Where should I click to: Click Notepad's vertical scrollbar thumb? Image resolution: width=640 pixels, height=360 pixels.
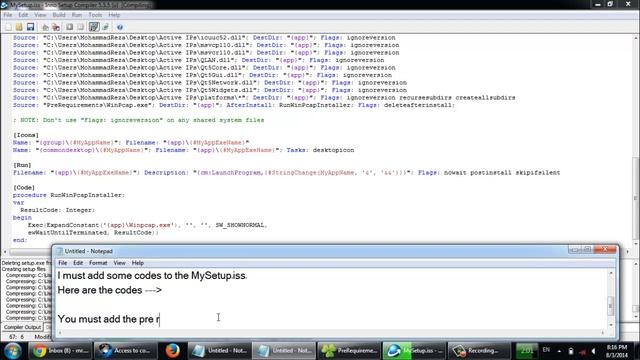click(x=611, y=305)
